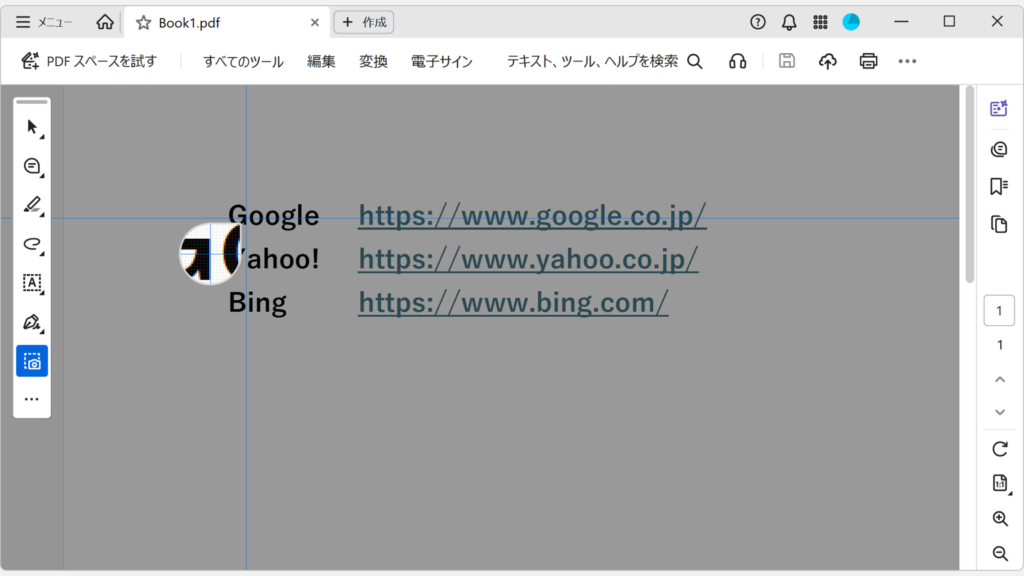Switch to the Book1.pdf tab
The image size is (1024, 576).
226,23
